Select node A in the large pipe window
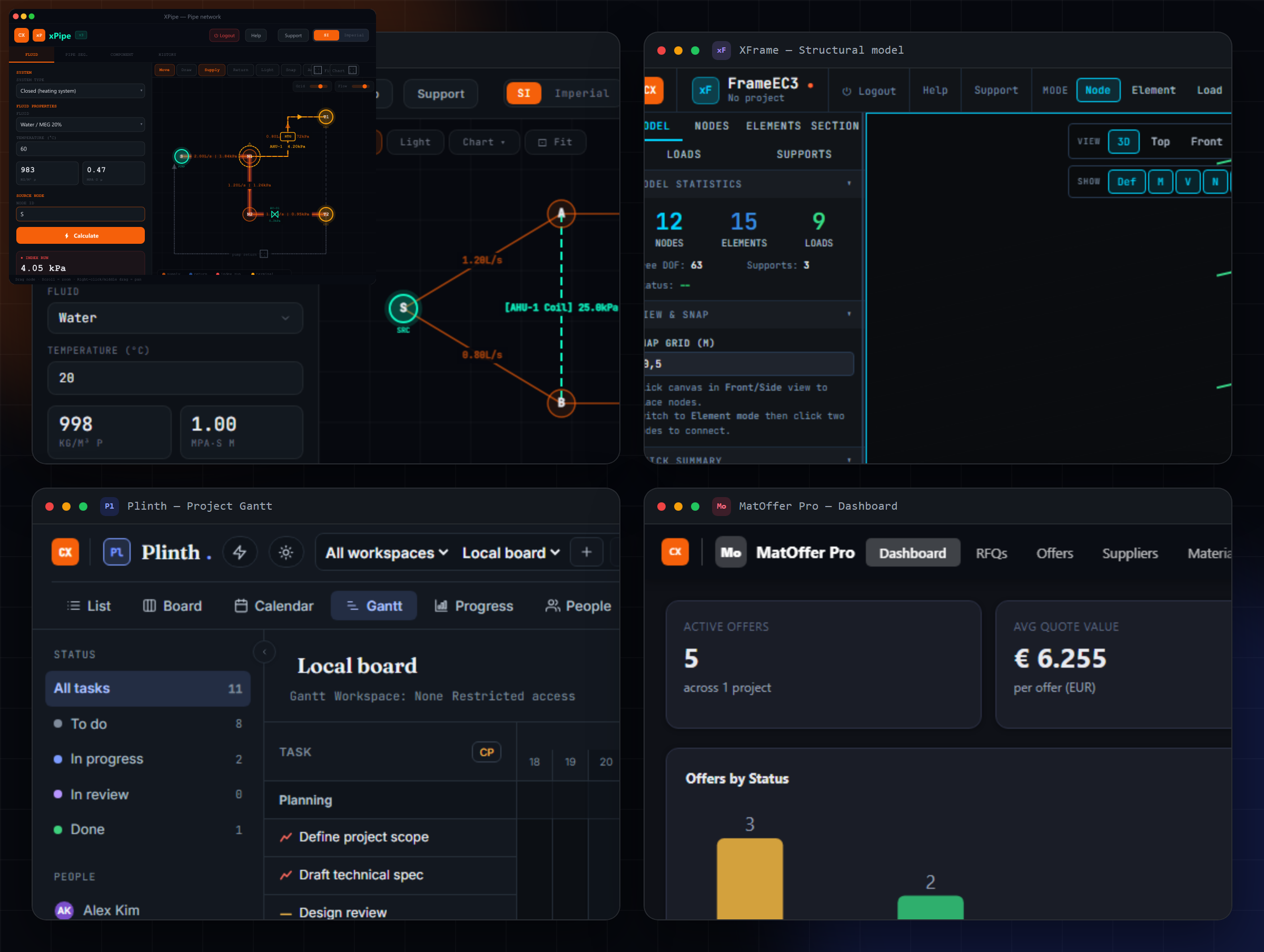The height and width of the screenshot is (952, 1264). (x=561, y=214)
